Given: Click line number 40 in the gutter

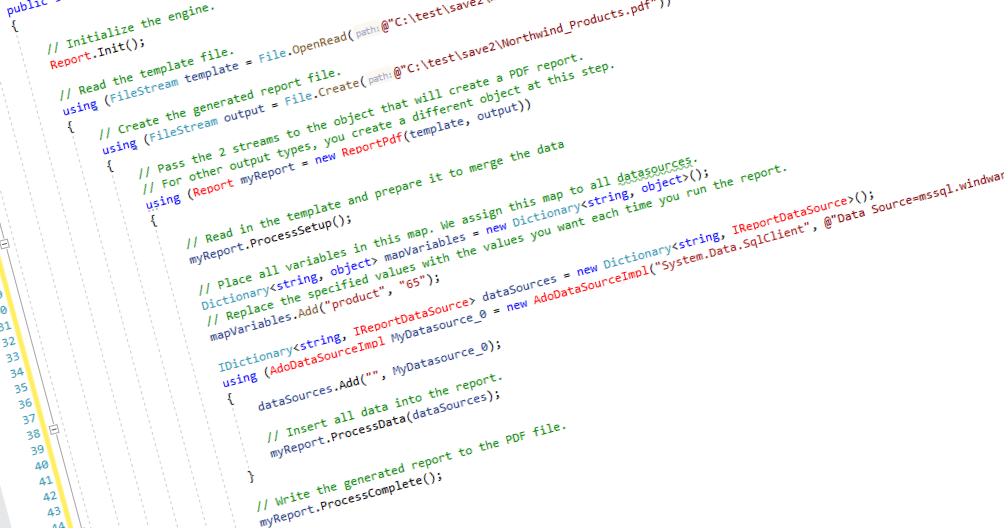Looking at the screenshot, I should point(42,465).
